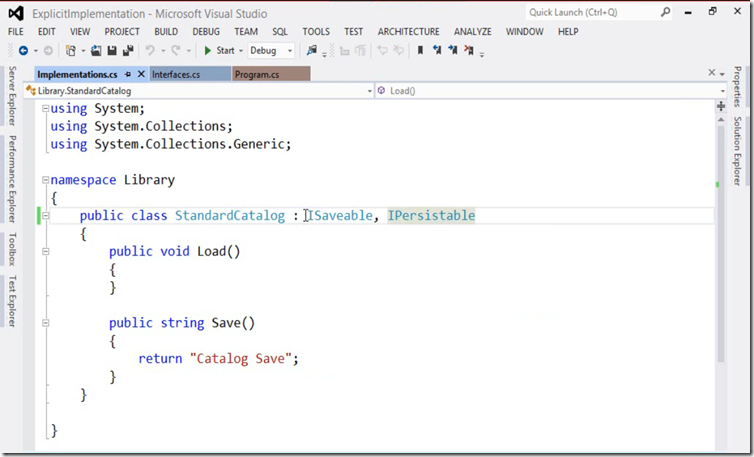Image resolution: width=754 pixels, height=457 pixels.
Task: Click the Undo arrow icon
Action: coord(150,51)
